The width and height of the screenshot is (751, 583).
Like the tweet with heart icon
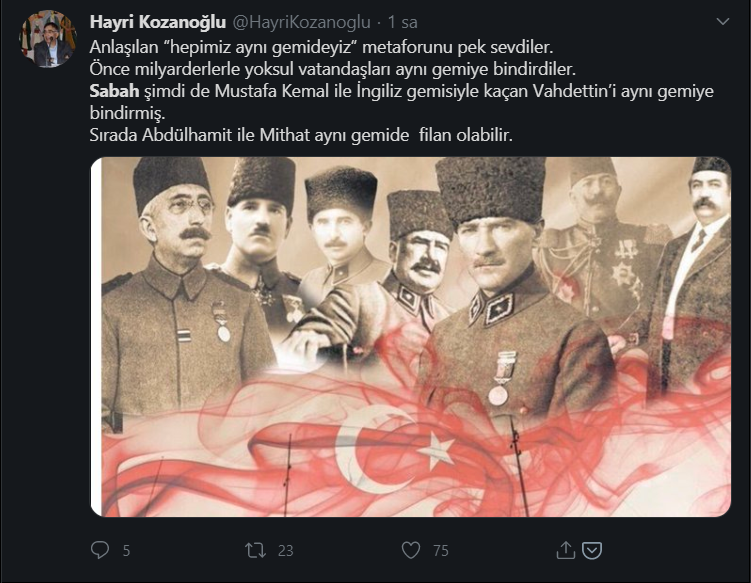click(x=411, y=550)
